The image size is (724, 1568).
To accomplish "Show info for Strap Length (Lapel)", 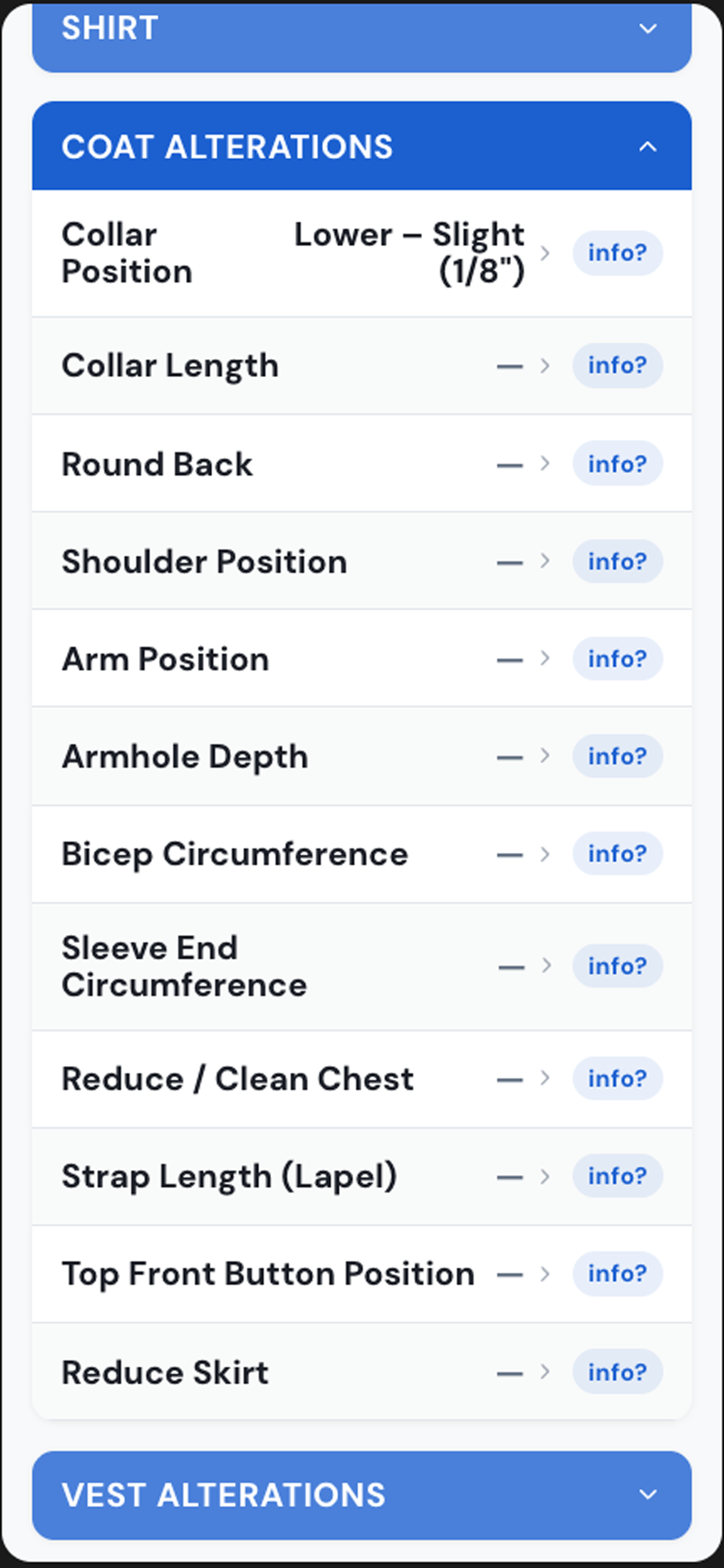I will pyautogui.click(x=617, y=1176).
